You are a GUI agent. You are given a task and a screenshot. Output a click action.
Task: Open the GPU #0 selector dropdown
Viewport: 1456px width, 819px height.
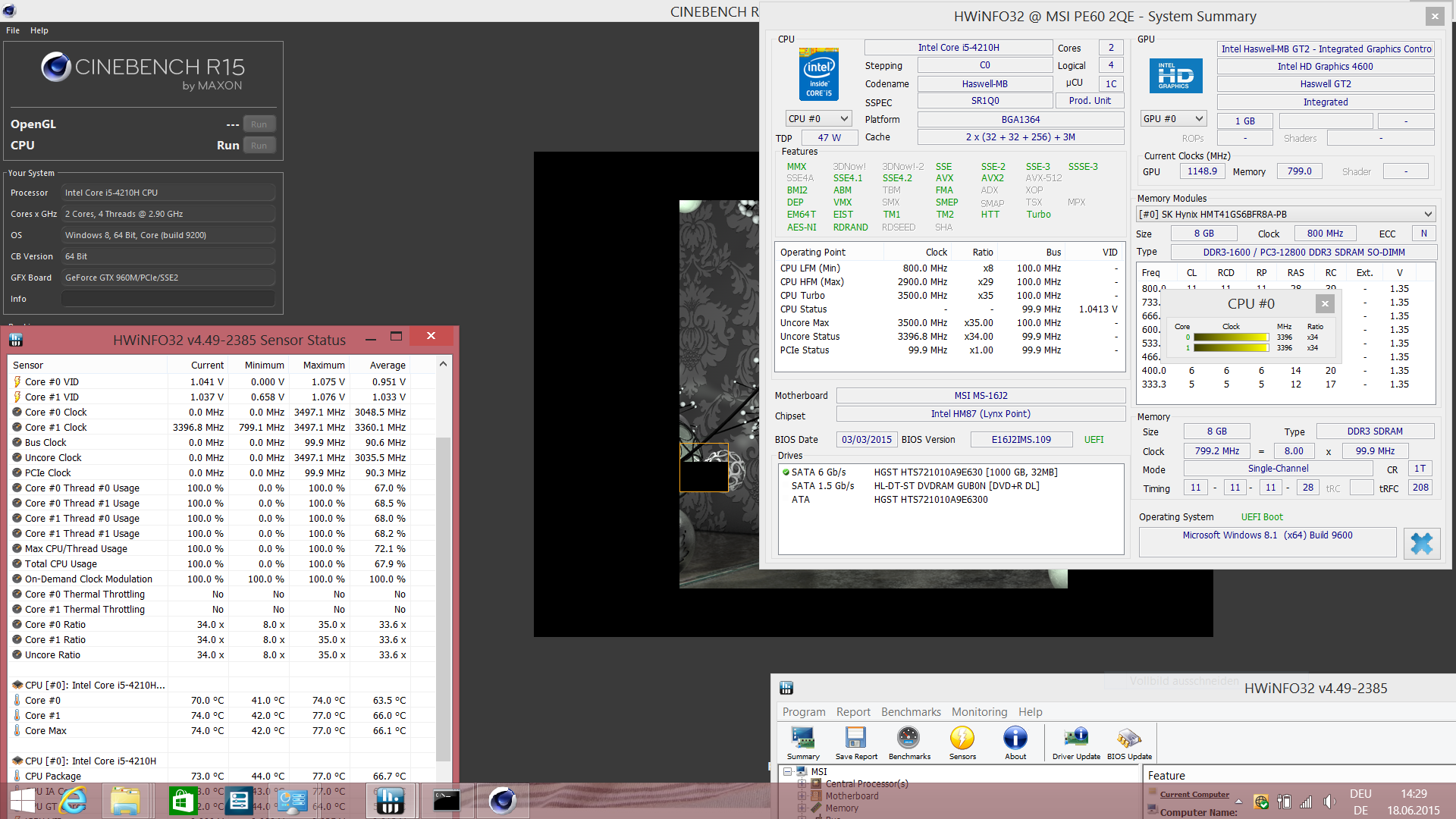pos(1173,119)
